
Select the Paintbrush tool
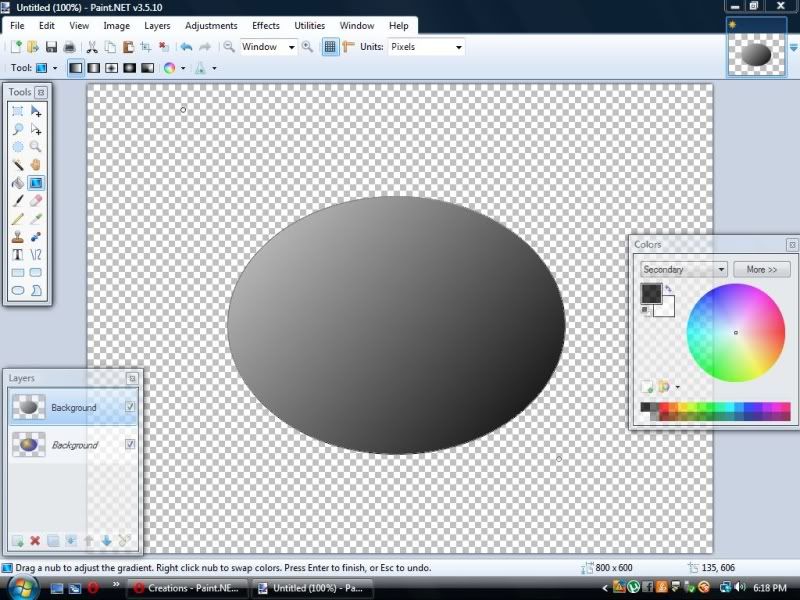click(18, 201)
